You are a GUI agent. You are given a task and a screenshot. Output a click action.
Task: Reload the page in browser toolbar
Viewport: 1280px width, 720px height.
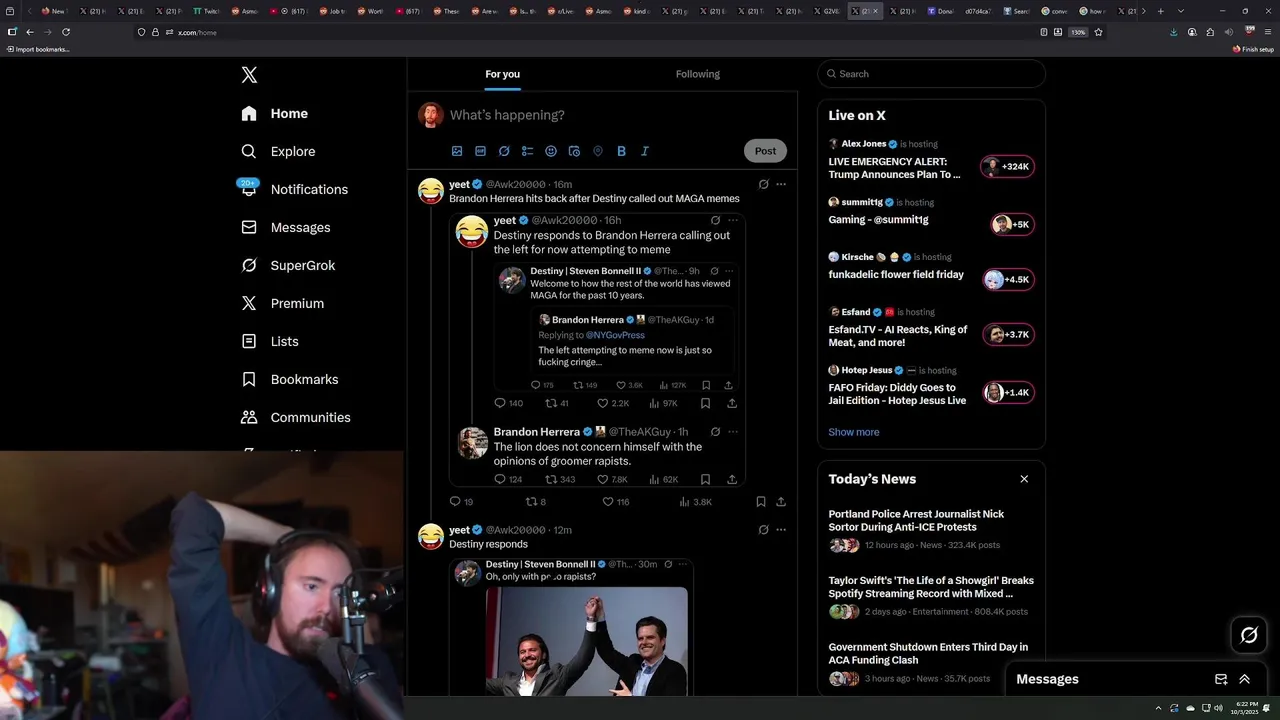tap(66, 32)
